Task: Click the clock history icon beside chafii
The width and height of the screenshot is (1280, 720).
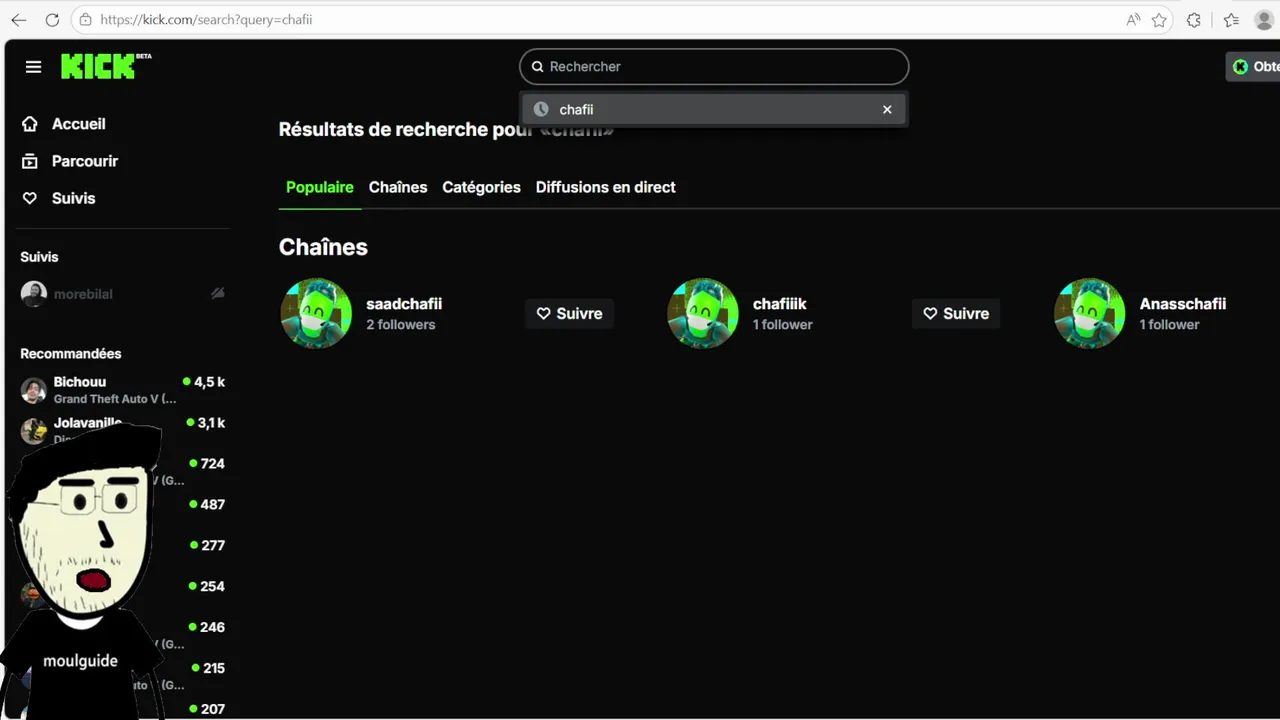Action: [x=541, y=109]
